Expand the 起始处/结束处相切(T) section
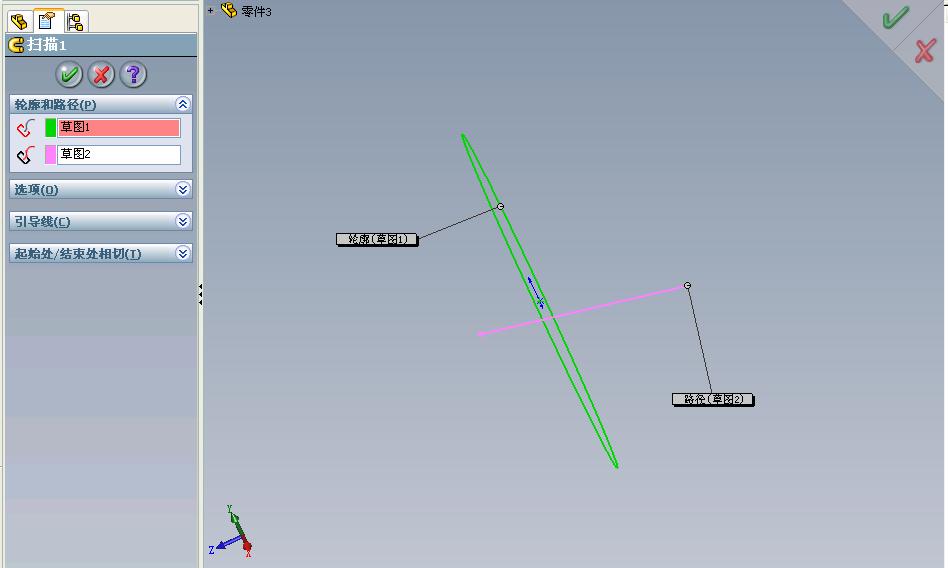 [183, 253]
